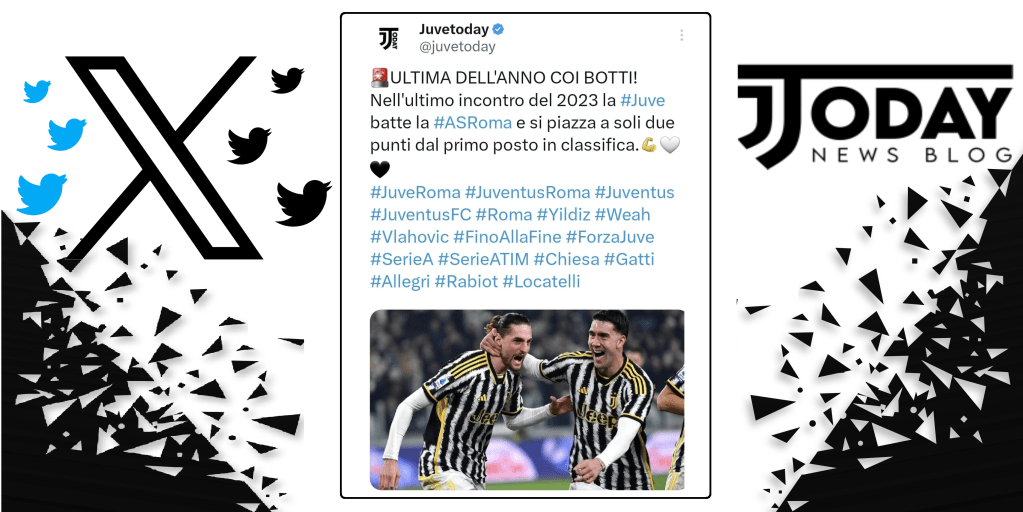1023x512 pixels.
Task: Click the flexed biceps emoji
Action: point(649,146)
